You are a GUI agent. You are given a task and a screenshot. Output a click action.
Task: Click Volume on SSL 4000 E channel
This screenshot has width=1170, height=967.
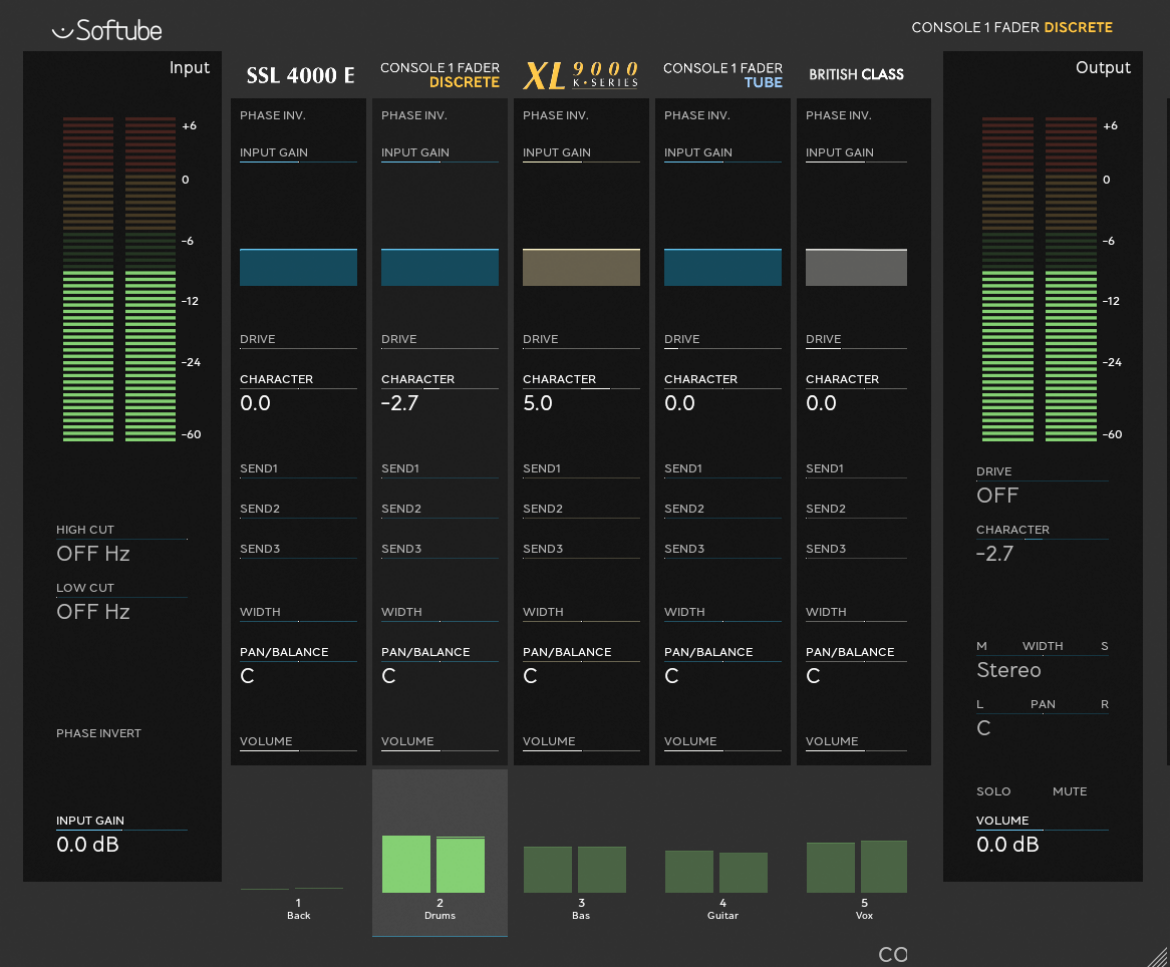tap(298, 742)
